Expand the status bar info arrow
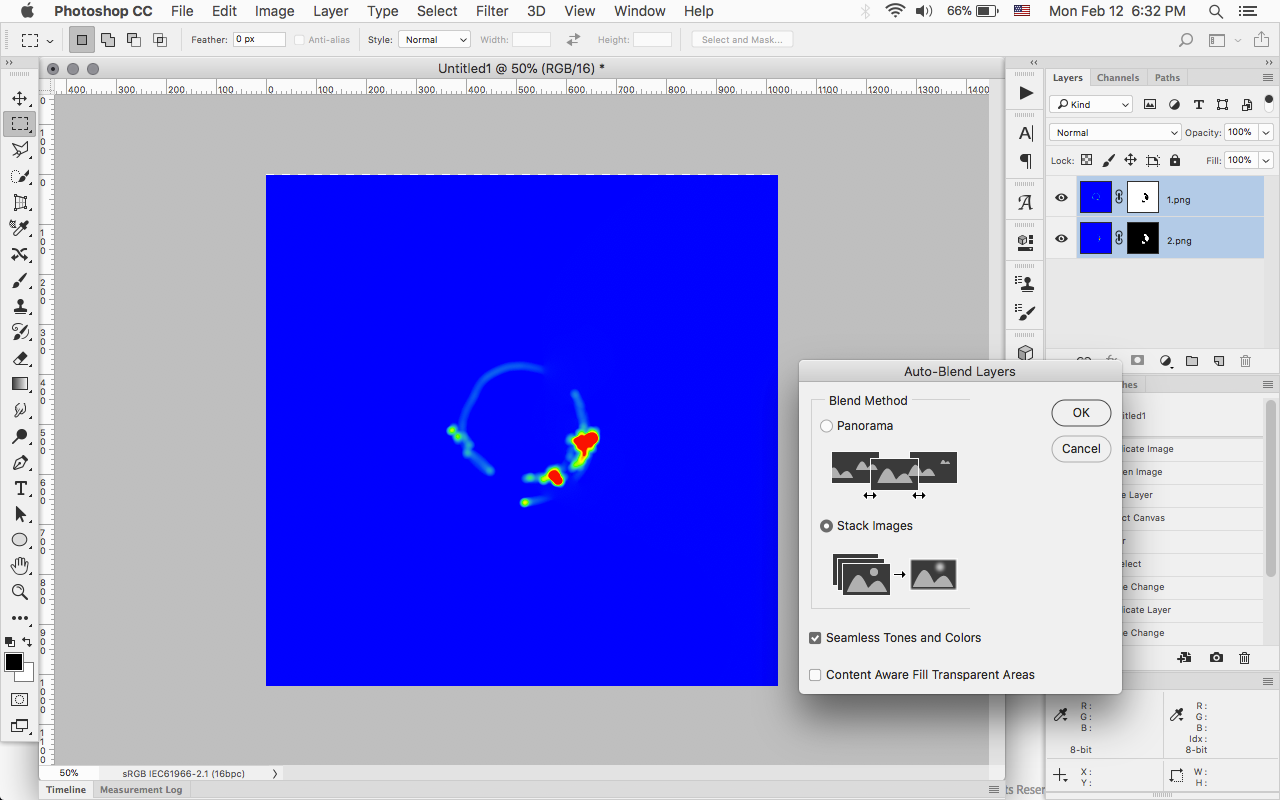 tap(275, 773)
